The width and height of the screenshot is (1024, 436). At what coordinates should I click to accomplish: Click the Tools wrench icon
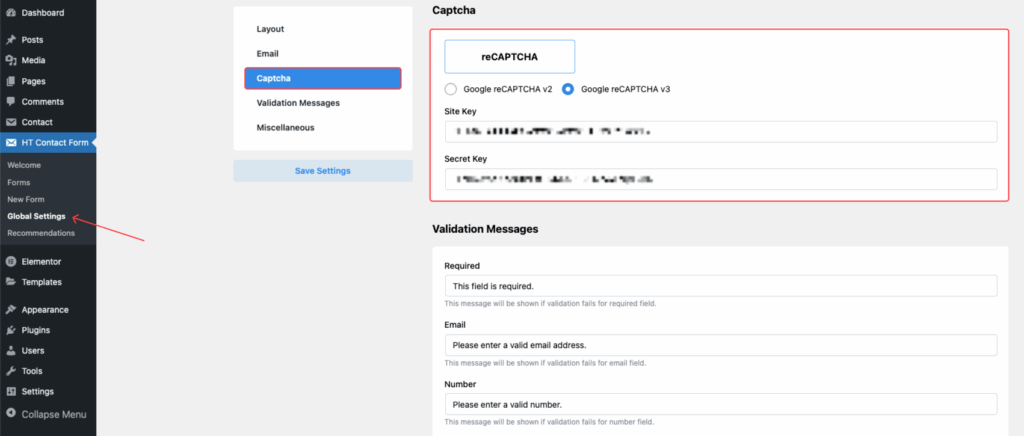coord(11,371)
